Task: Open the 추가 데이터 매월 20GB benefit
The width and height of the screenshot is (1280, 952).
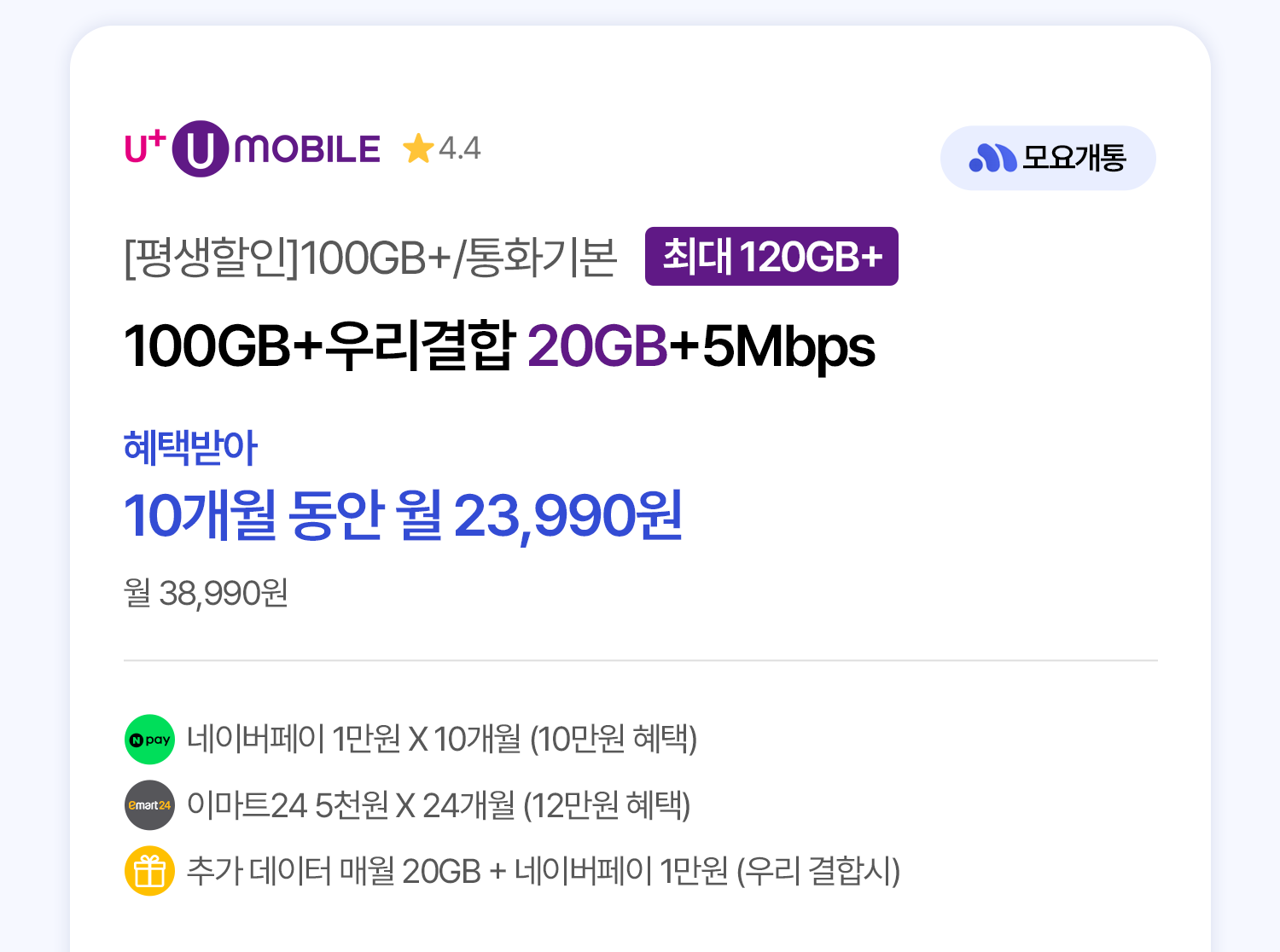Action: pyautogui.click(x=544, y=871)
